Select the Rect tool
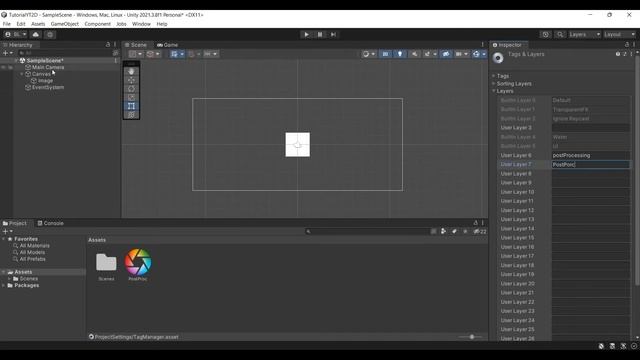Screen dimensions: 640x360 (131, 106)
